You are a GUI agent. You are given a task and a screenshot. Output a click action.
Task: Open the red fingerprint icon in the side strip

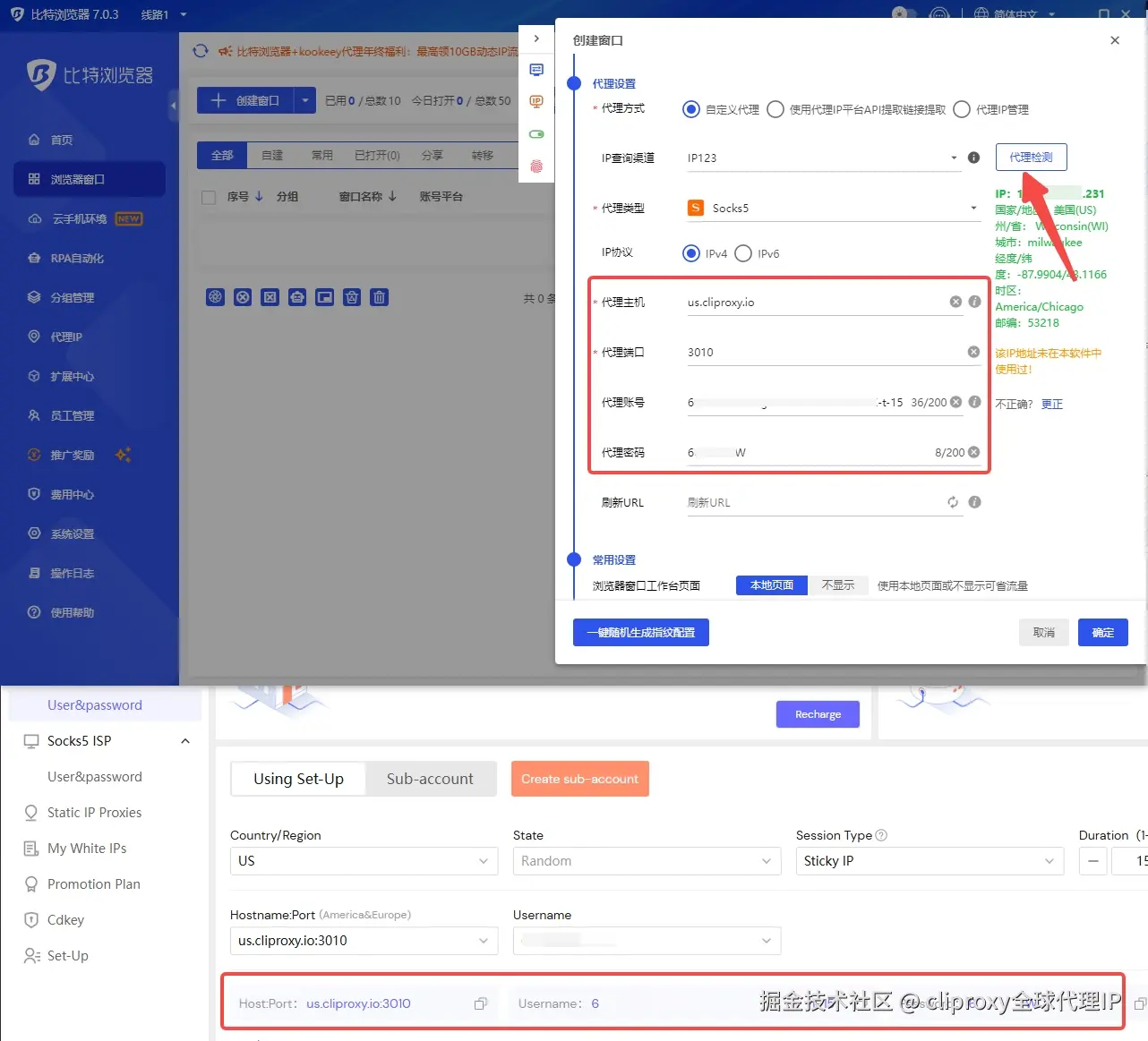pyautogui.click(x=536, y=166)
